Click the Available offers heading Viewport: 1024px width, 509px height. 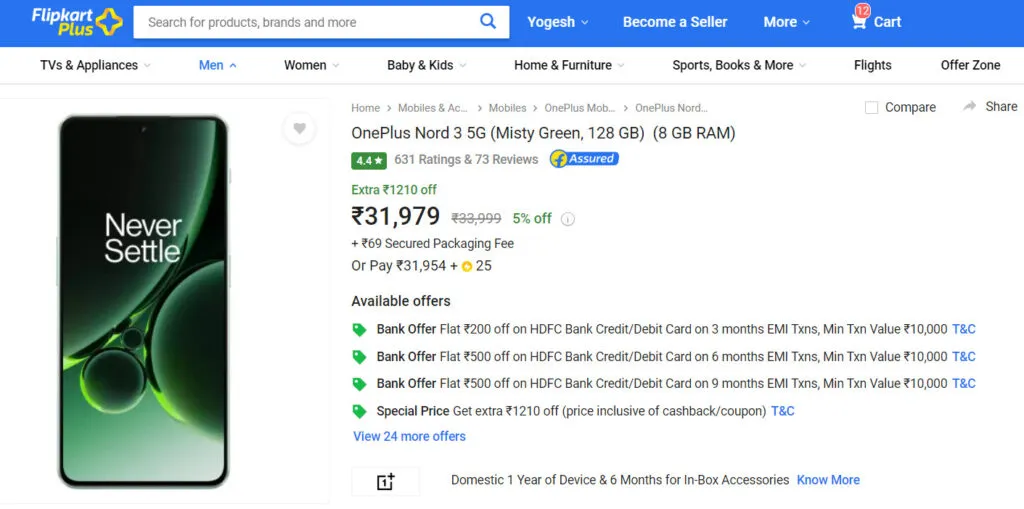[x=401, y=301]
